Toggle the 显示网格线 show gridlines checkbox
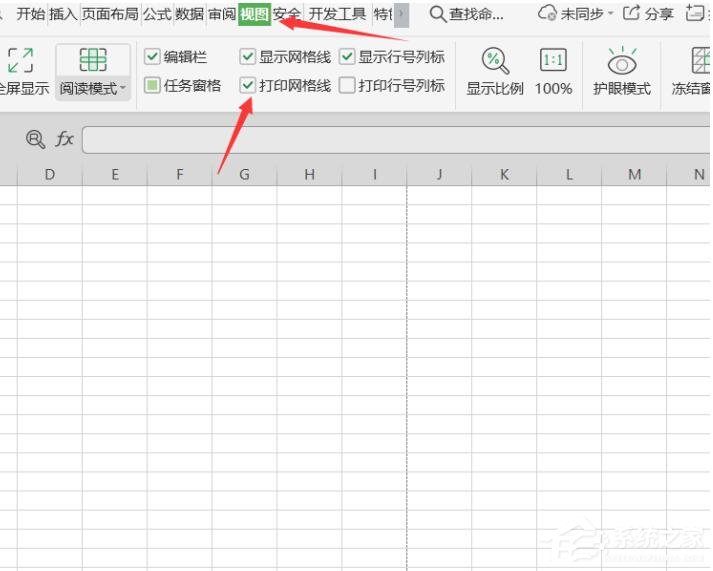The image size is (713, 571). (248, 57)
